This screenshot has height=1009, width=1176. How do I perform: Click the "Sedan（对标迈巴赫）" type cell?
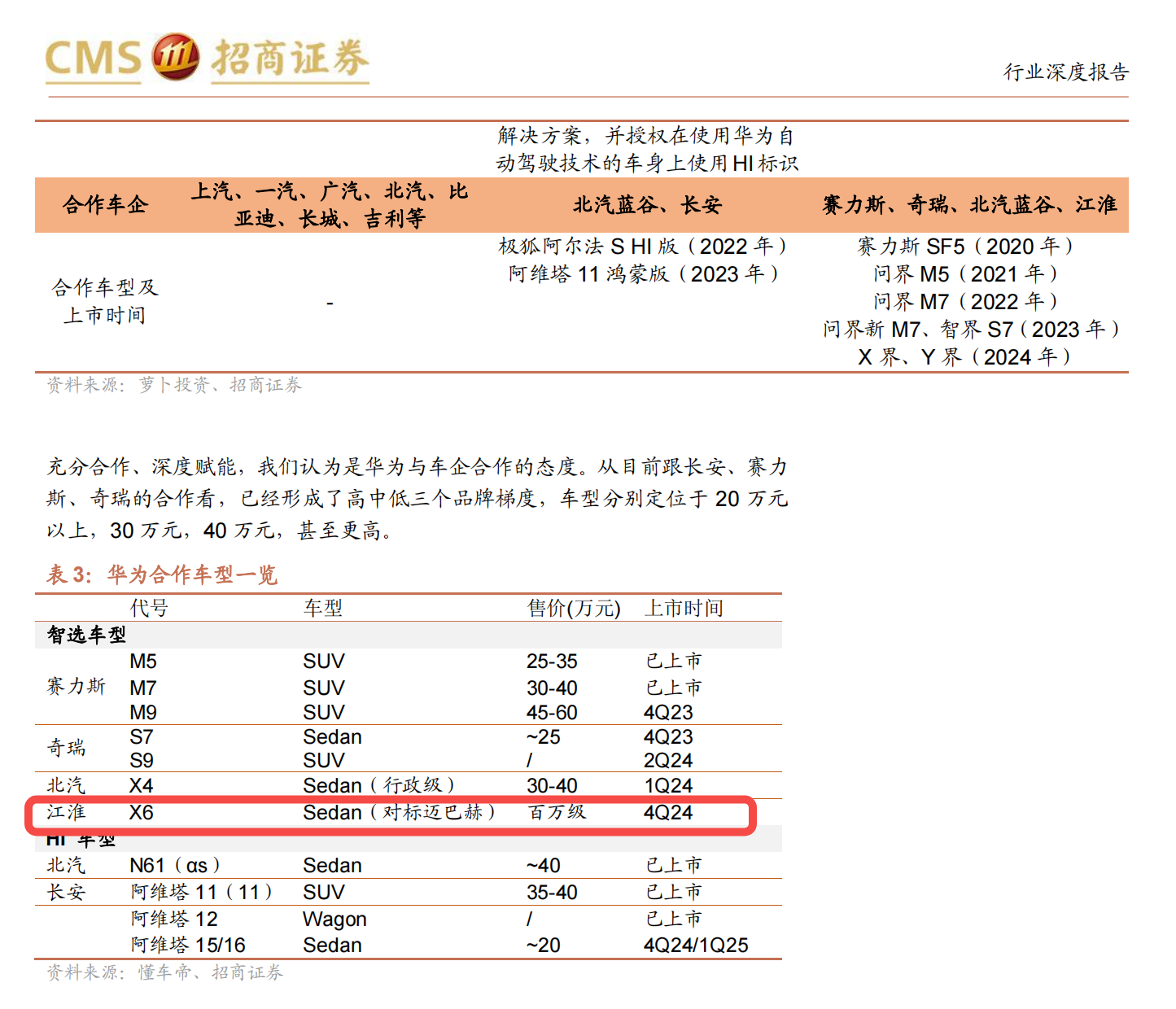(x=400, y=812)
